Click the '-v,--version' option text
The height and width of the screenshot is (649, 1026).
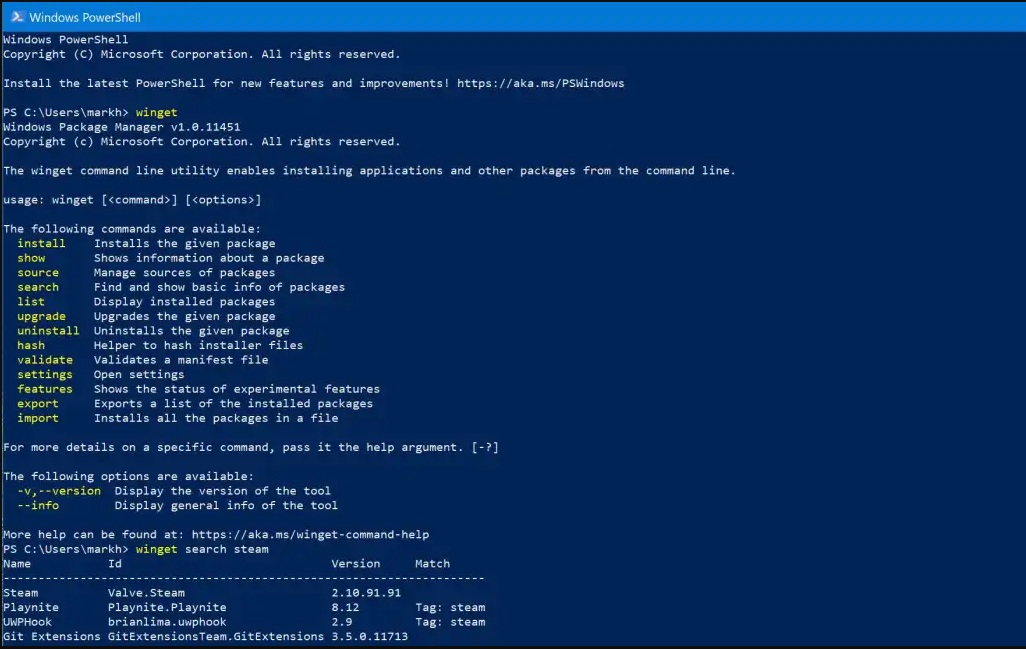coord(59,491)
